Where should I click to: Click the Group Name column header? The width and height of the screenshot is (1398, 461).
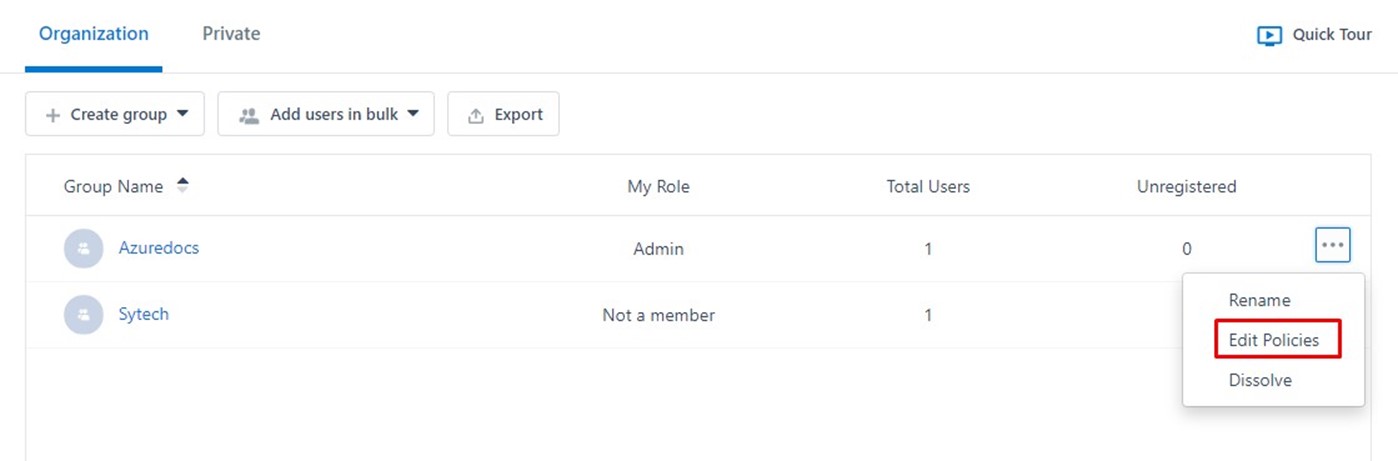tap(113, 186)
